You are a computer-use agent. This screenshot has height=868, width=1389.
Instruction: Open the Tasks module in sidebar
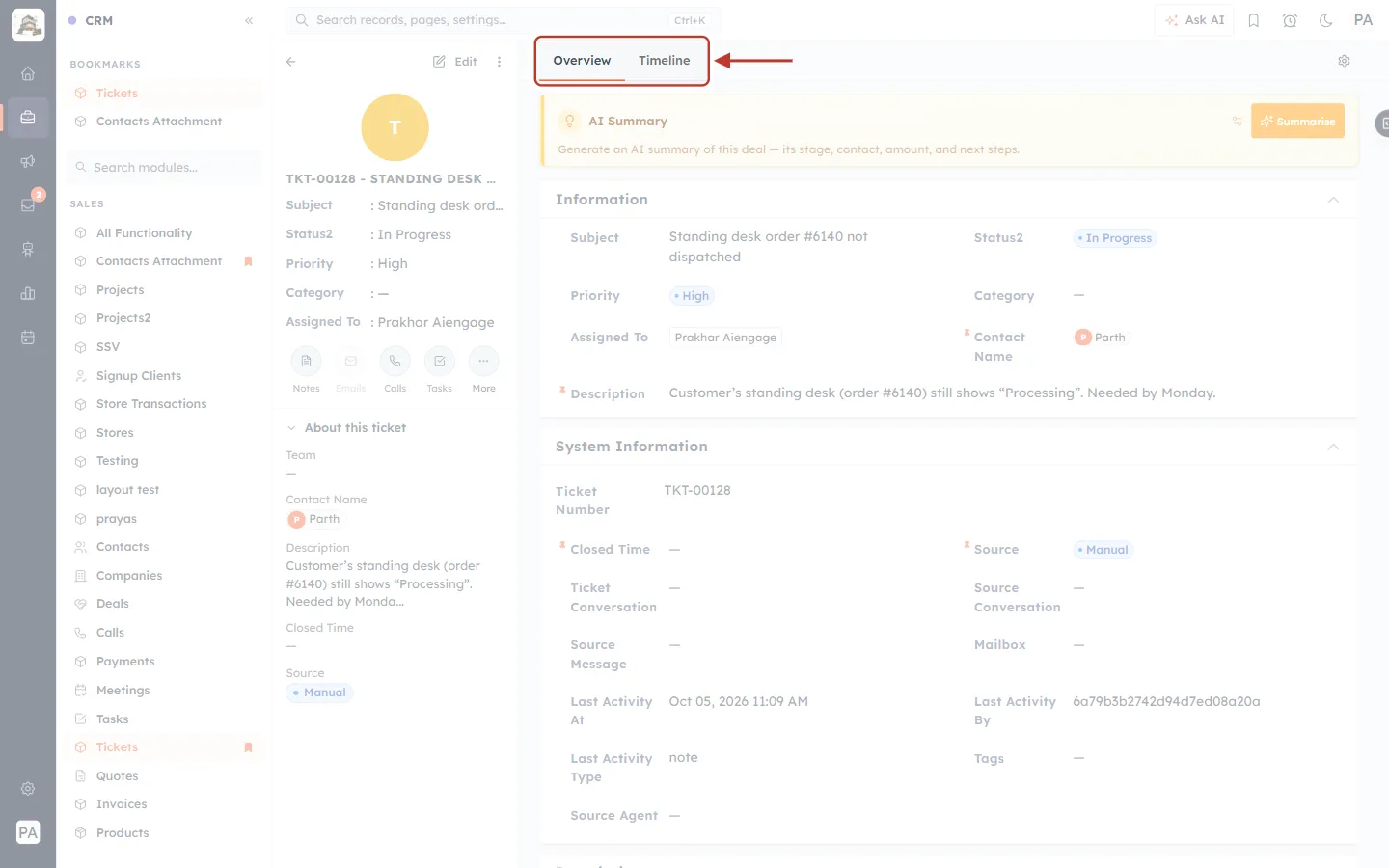pyautogui.click(x=112, y=719)
